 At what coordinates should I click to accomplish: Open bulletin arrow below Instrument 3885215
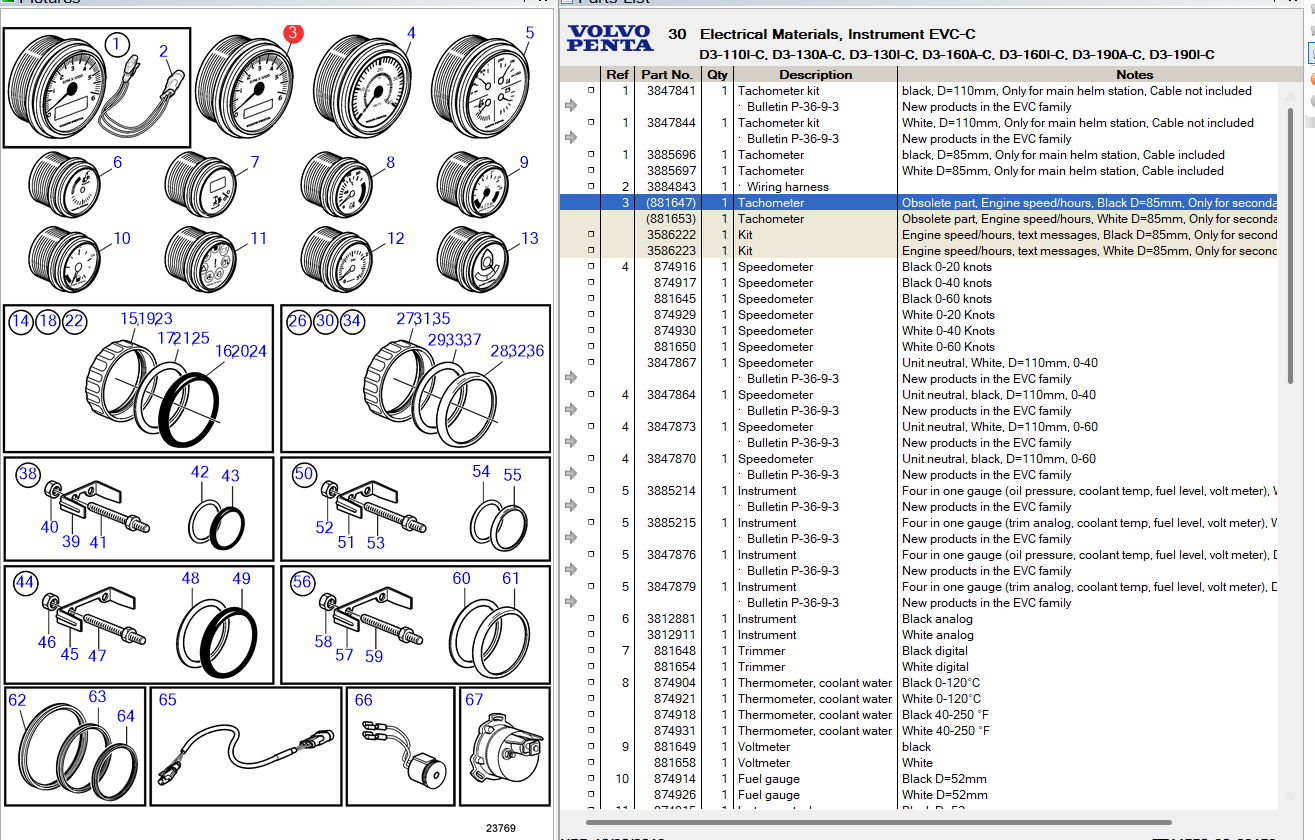coord(571,538)
